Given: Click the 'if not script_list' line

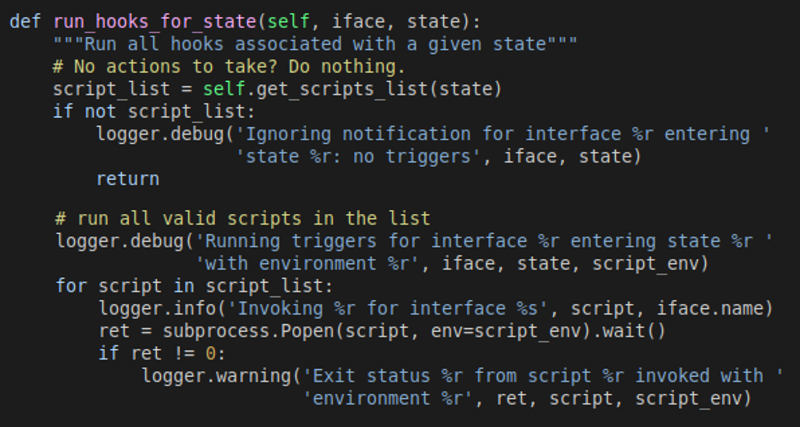Looking at the screenshot, I should click(x=155, y=111).
